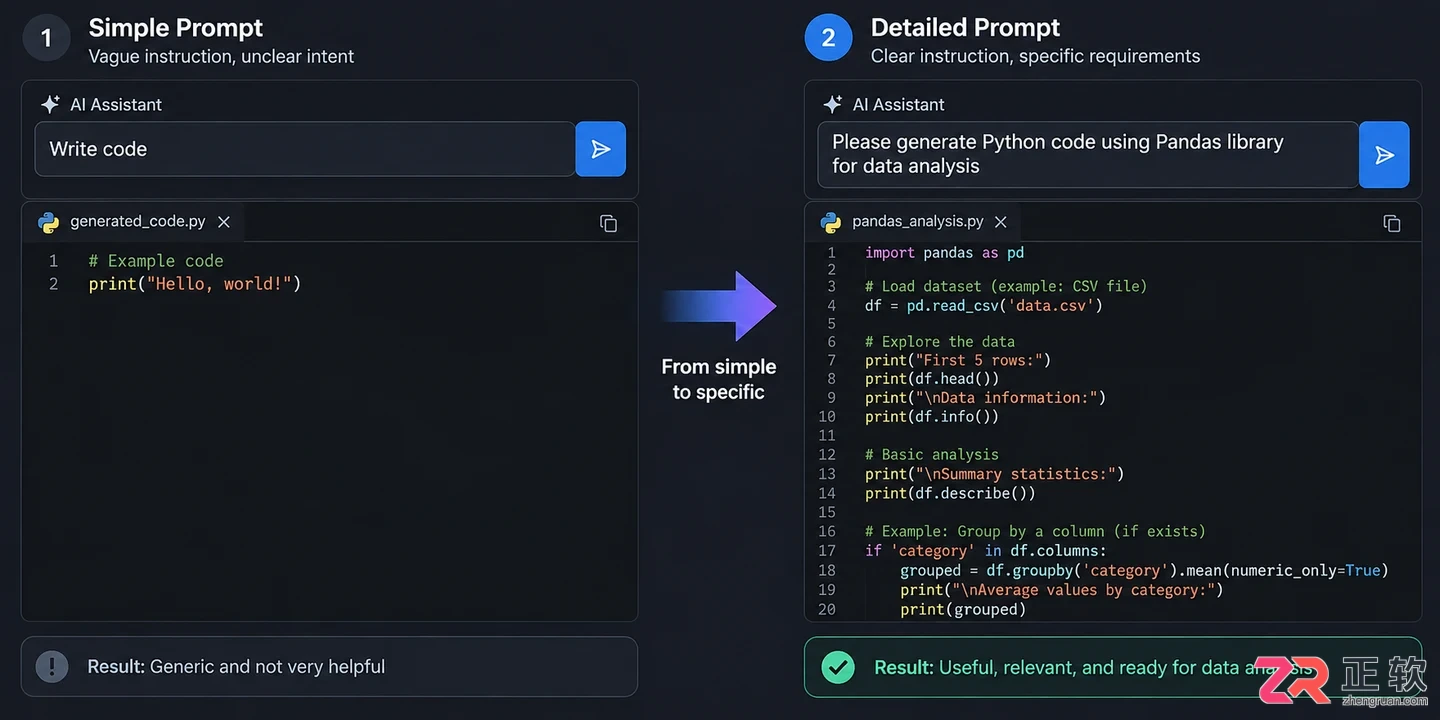Click "Result: Generic and not very helpful" text
Viewport: 1440px width, 720px height.
pyautogui.click(x=236, y=667)
